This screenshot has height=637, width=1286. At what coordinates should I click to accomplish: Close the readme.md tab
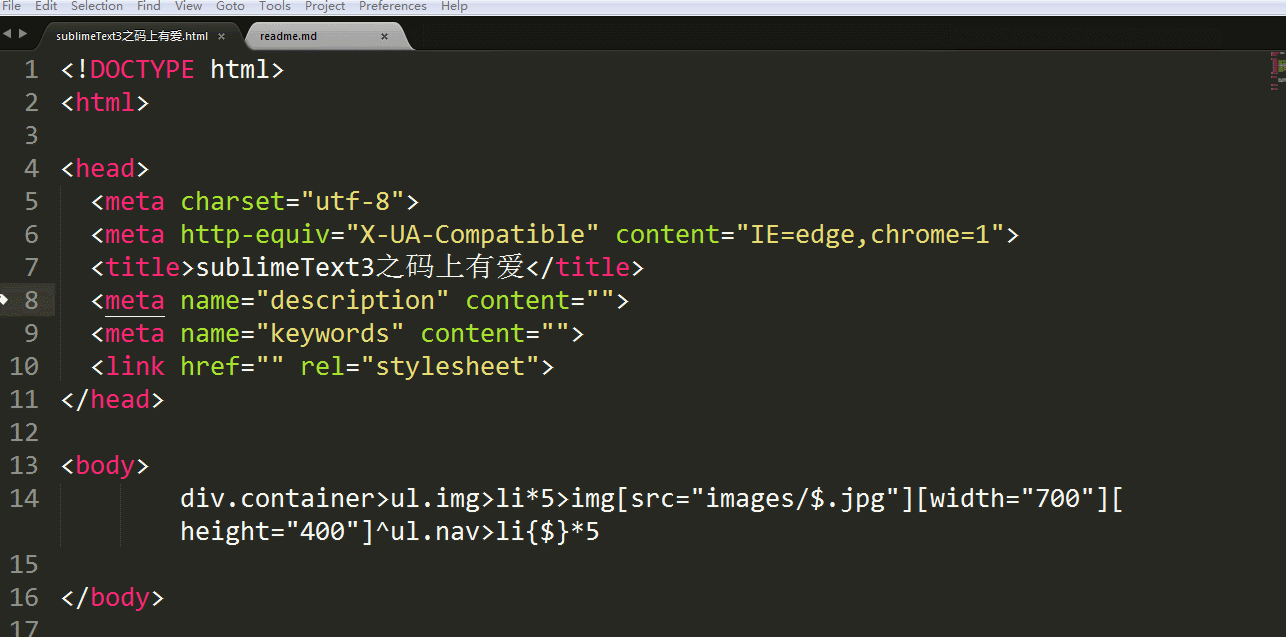click(x=384, y=36)
